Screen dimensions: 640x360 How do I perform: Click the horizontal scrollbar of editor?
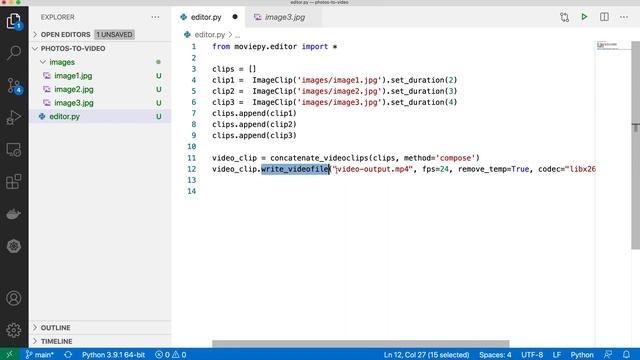(x=360, y=344)
